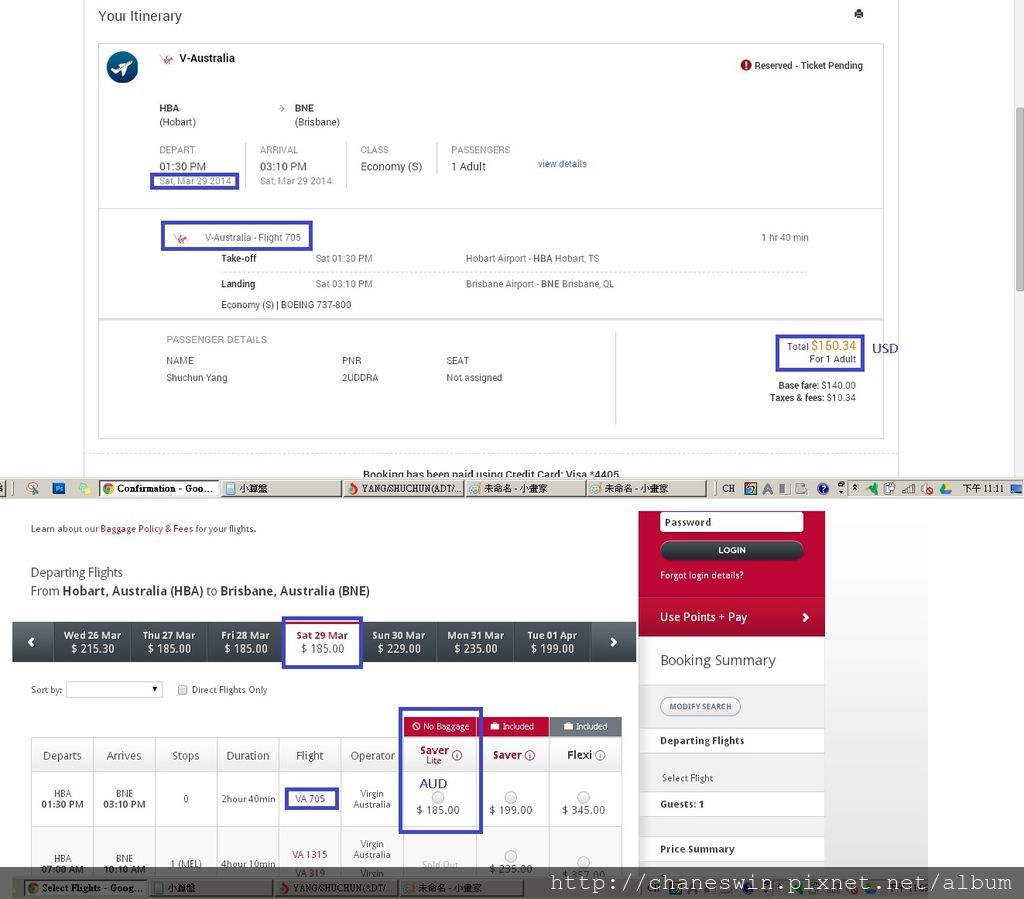
Task: Select the $185.00 Saver Lite fare radio
Action: [438, 798]
